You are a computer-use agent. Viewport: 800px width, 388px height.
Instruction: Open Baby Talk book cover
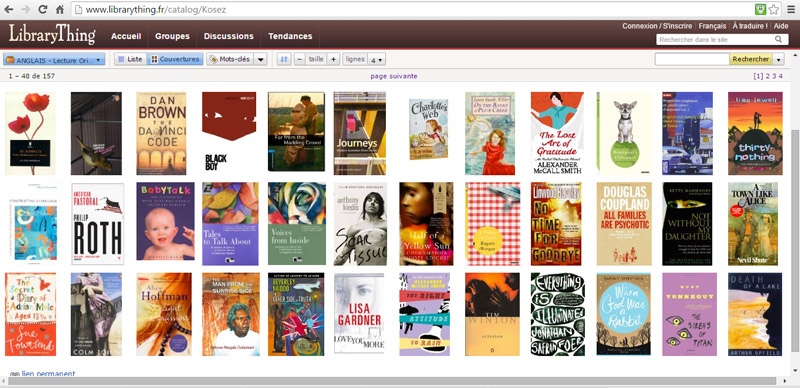tap(165, 221)
